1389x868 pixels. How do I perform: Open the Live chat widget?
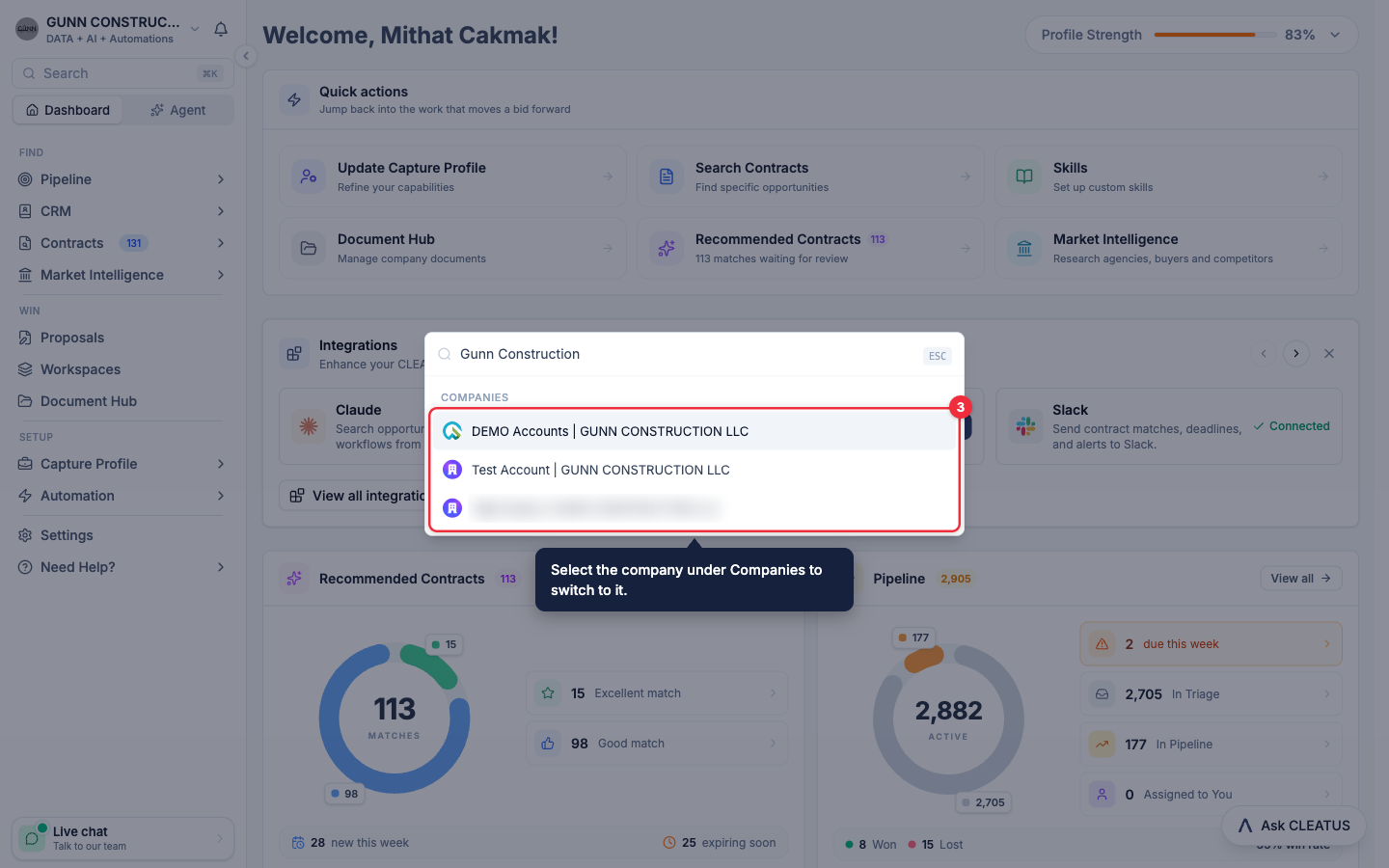coord(123,838)
